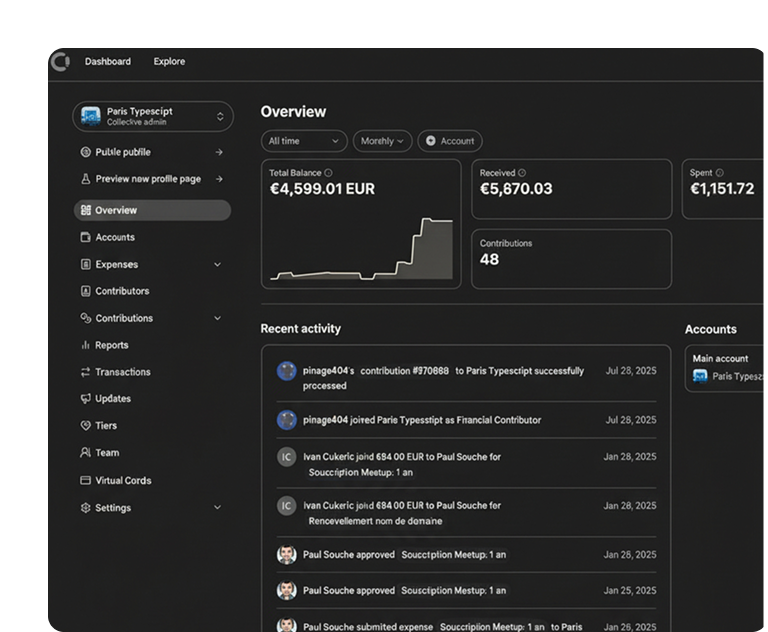Click the Transactions arrows icon
768x632 pixels.
pyautogui.click(x=86, y=372)
